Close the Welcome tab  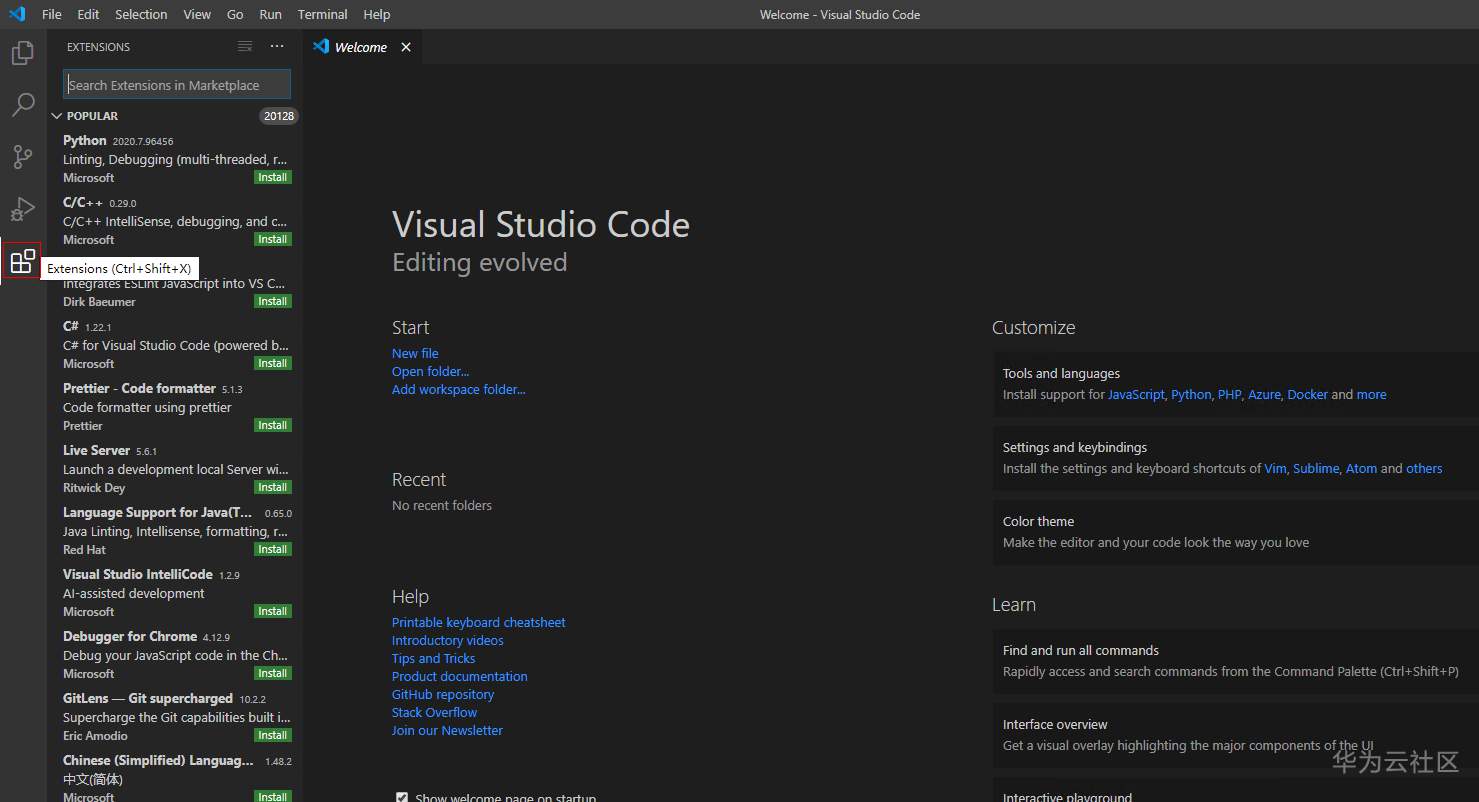(x=406, y=47)
